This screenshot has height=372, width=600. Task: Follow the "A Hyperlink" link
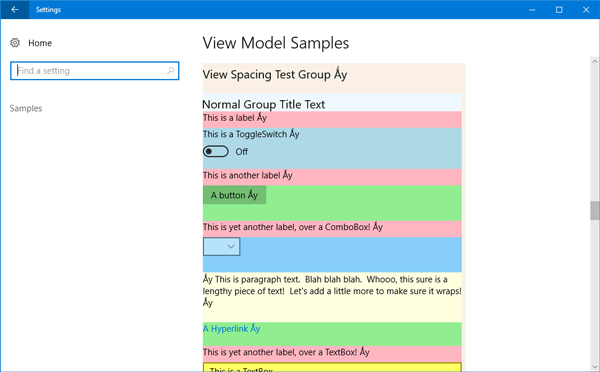tap(232, 329)
